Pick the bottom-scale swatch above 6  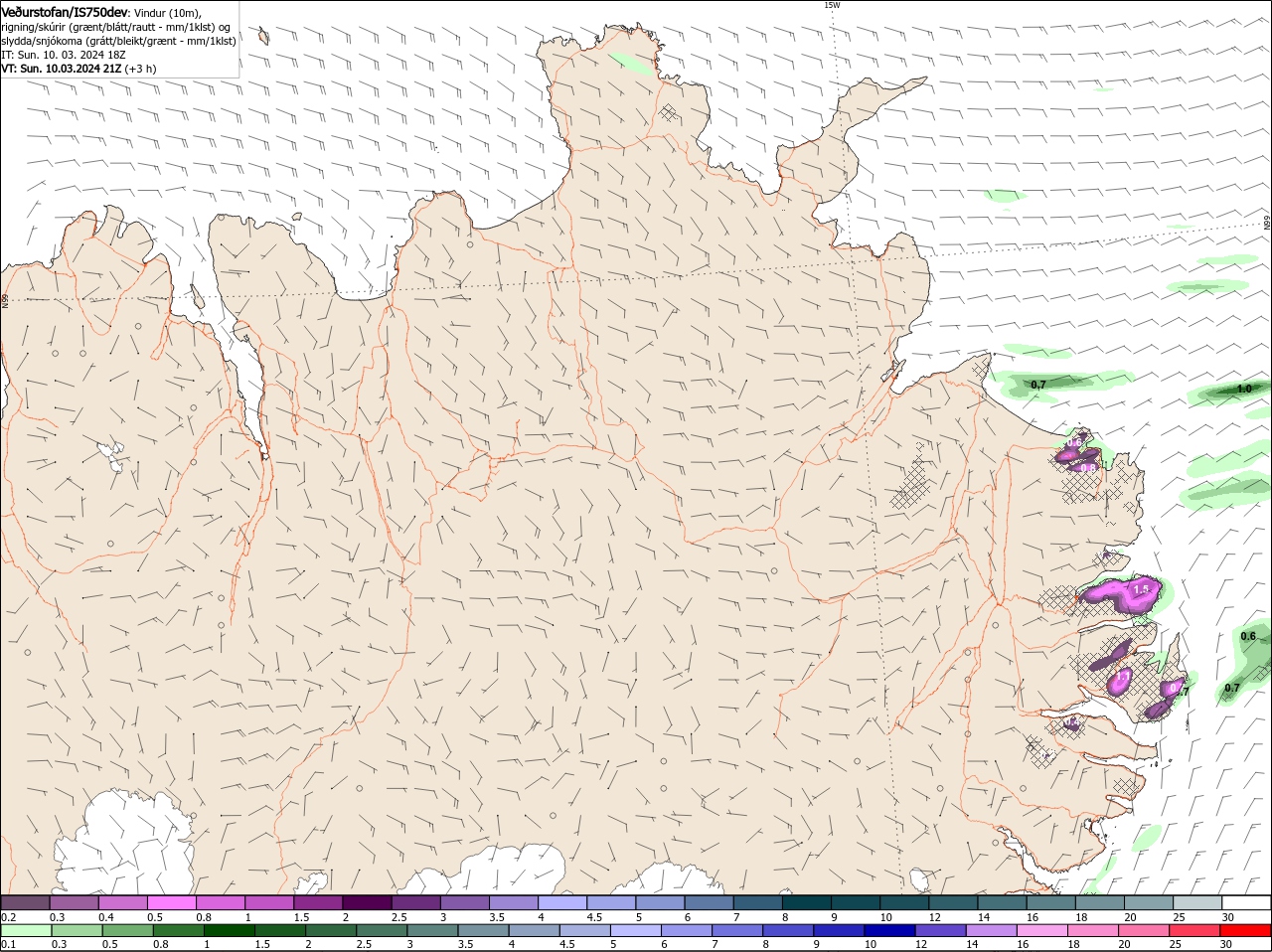click(x=686, y=931)
